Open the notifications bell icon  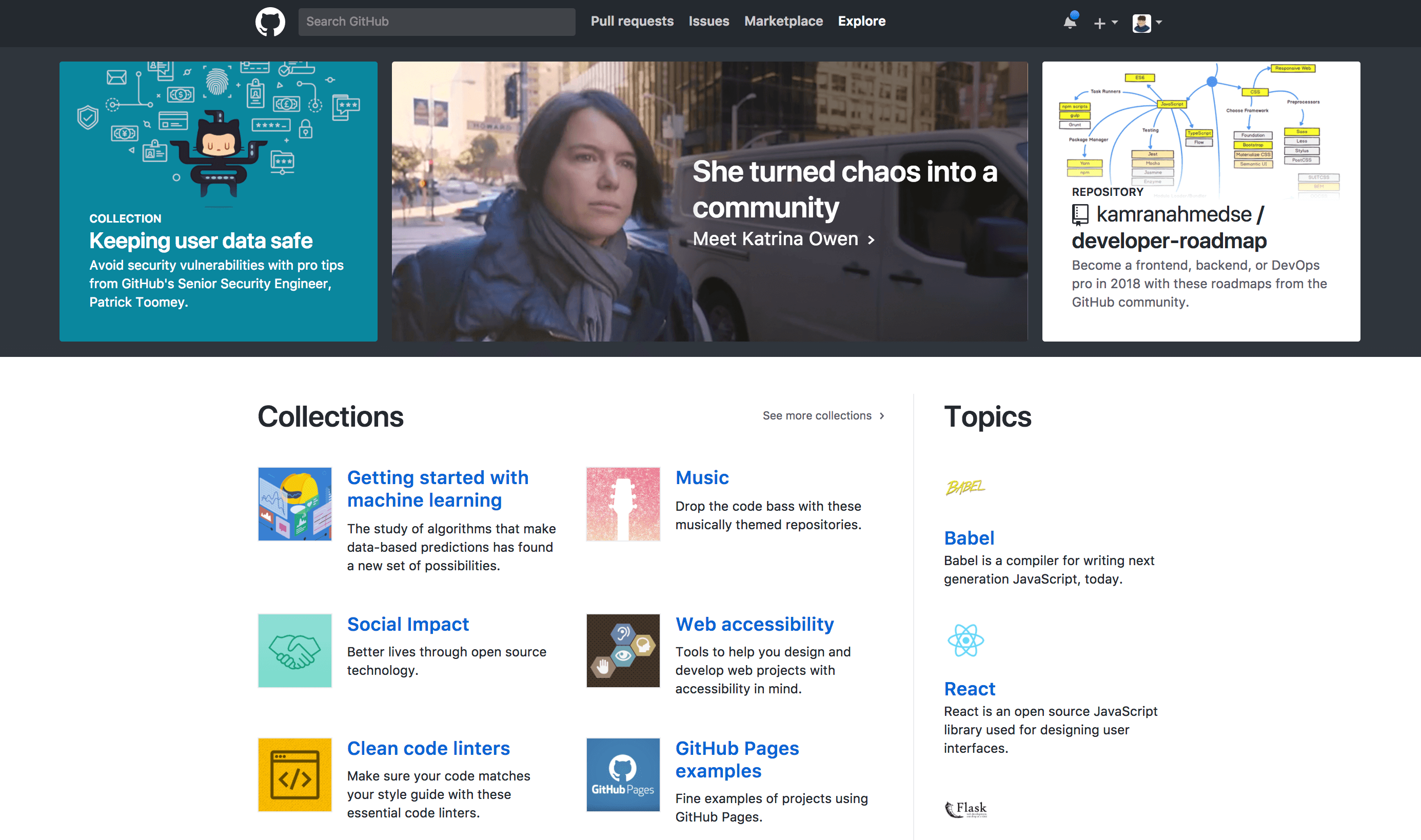tap(1070, 22)
